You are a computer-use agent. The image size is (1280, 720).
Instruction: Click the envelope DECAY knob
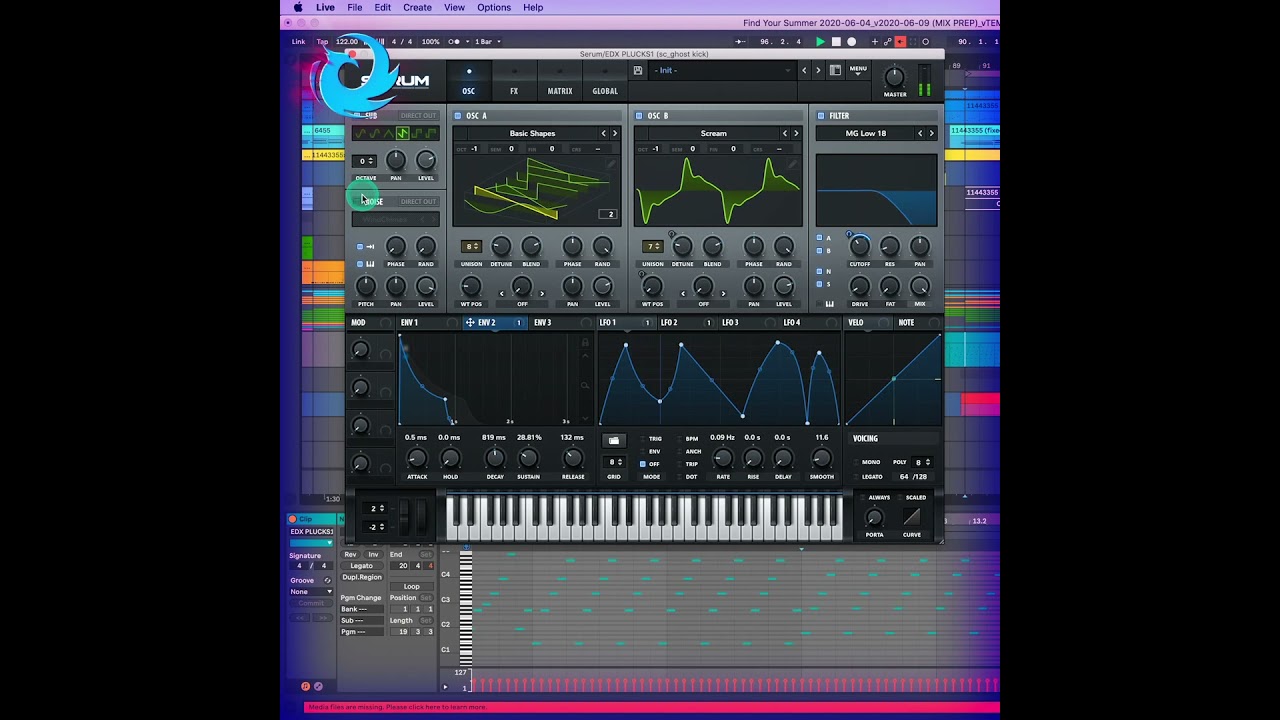click(x=494, y=458)
